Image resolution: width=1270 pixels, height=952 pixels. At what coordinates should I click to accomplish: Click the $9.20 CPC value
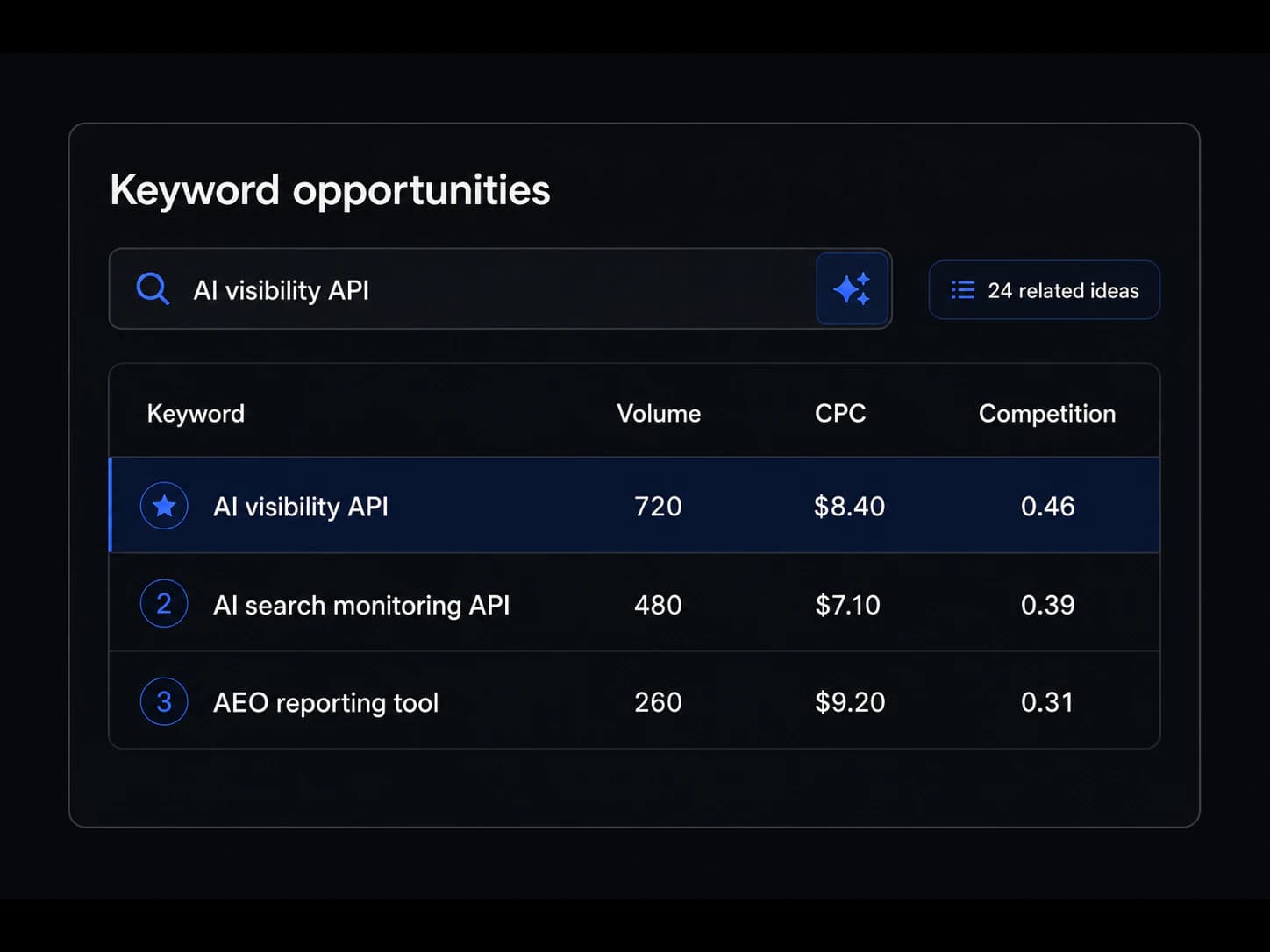tap(850, 702)
